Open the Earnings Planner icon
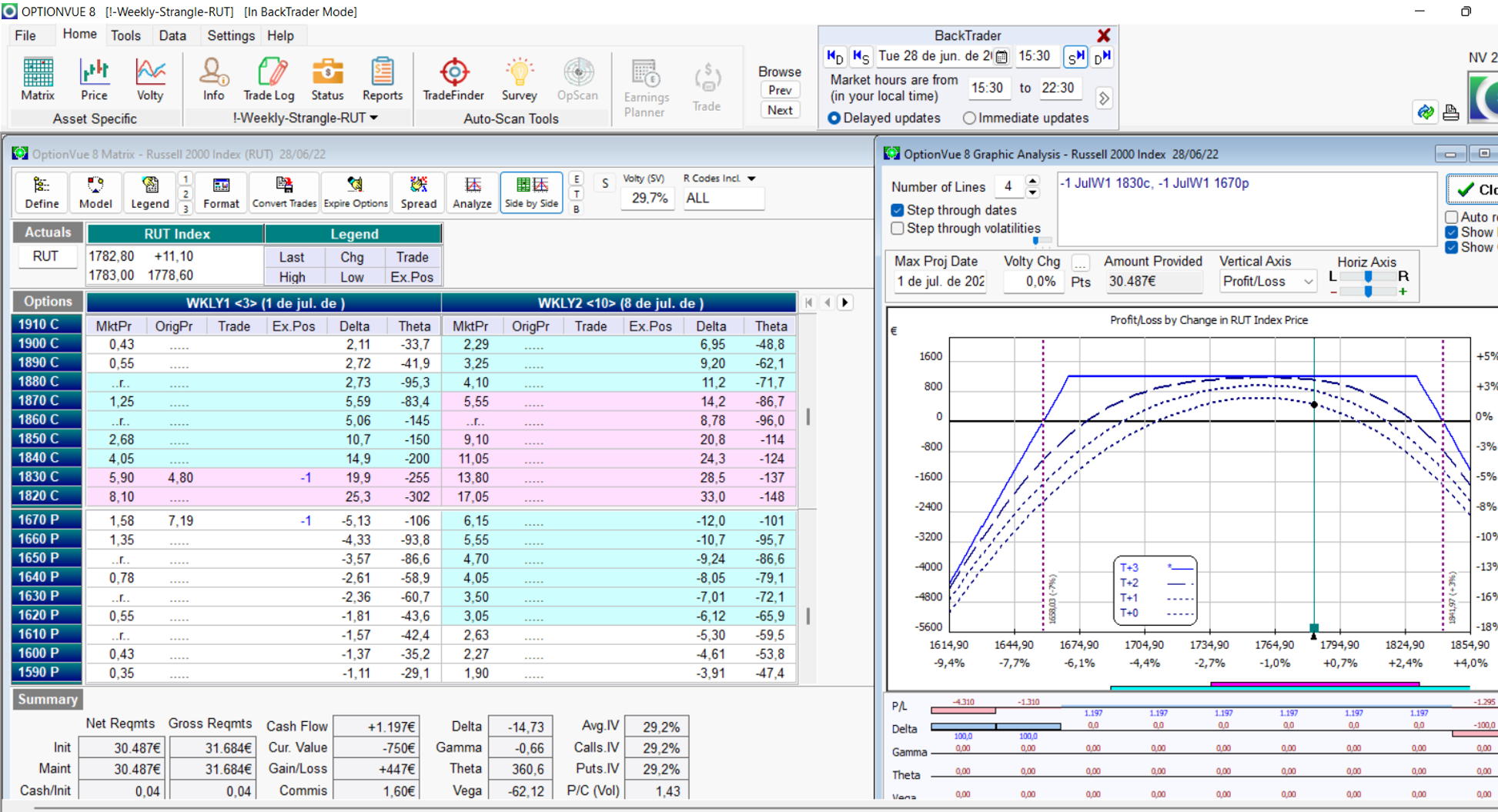 646,89
